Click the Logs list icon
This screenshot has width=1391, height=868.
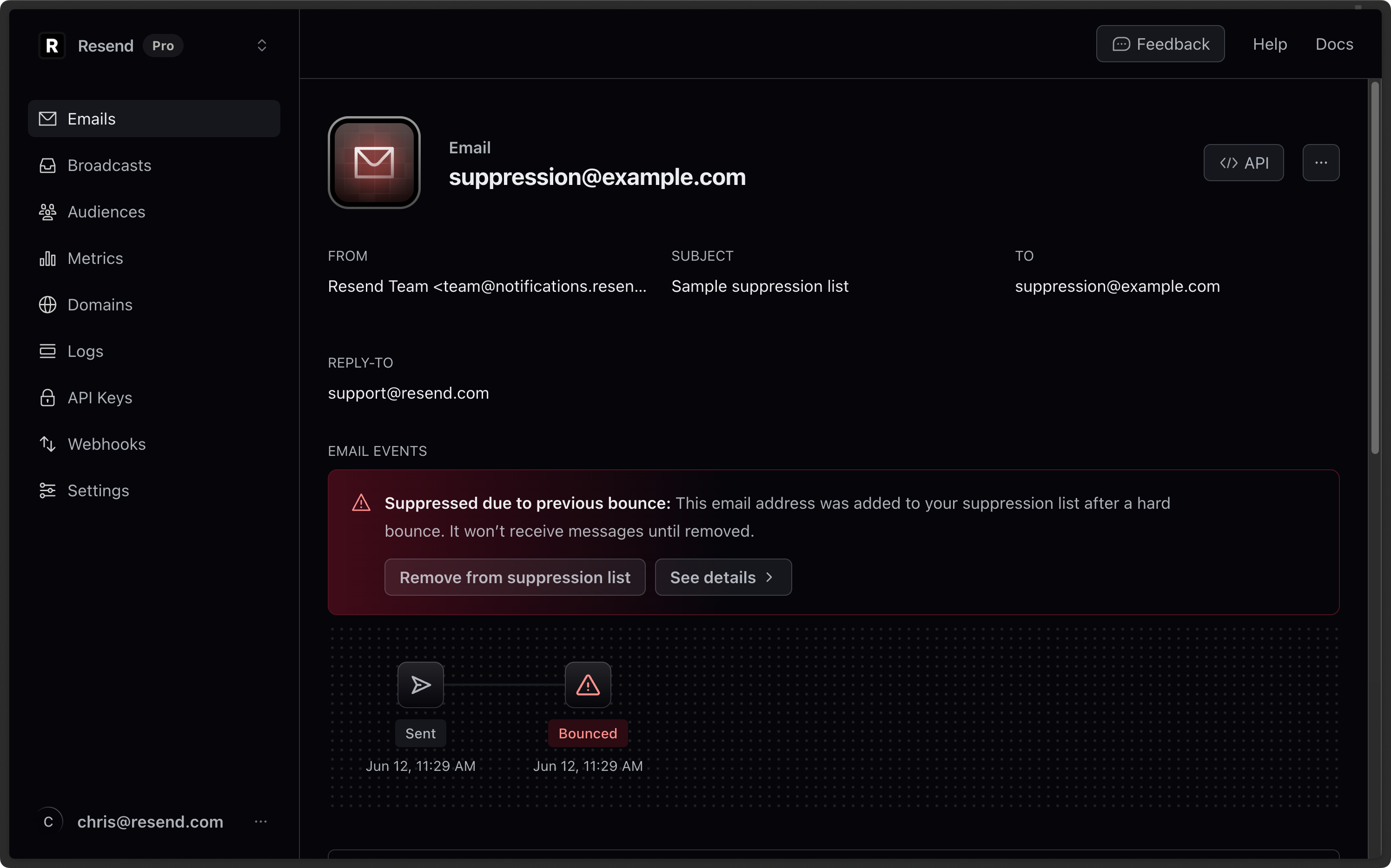click(x=48, y=351)
